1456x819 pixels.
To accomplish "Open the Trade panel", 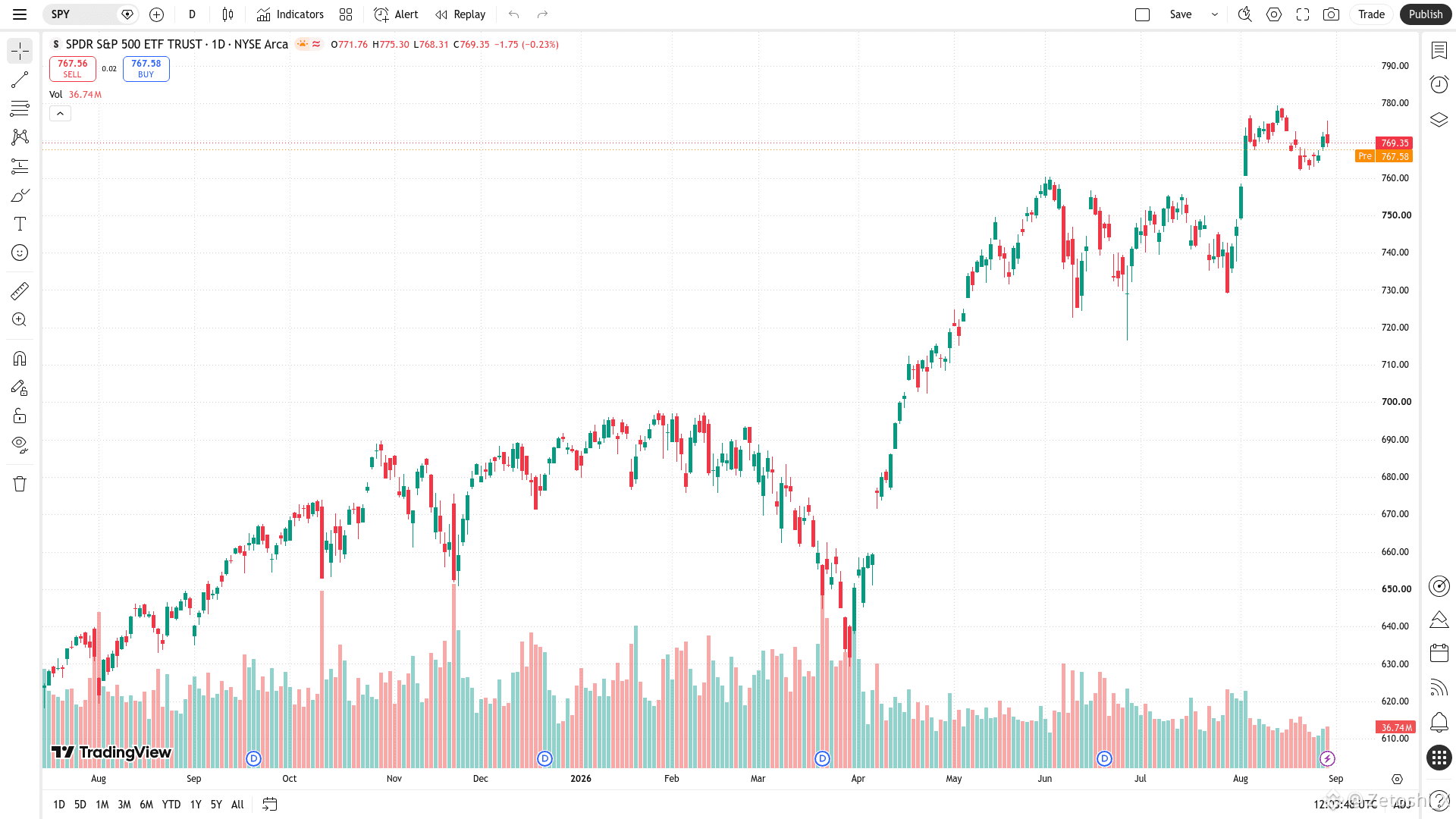I will [x=1371, y=14].
